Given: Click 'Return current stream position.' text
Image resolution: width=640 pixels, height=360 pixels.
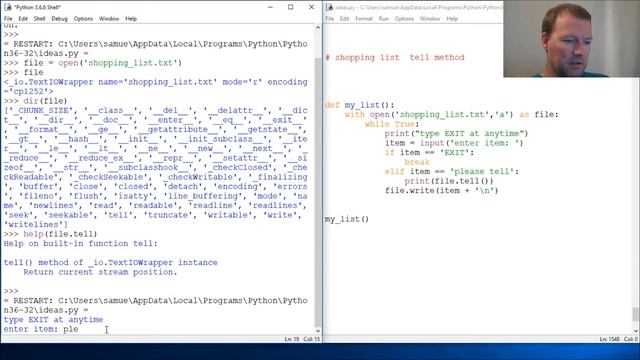Looking at the screenshot, I should click(100, 272).
